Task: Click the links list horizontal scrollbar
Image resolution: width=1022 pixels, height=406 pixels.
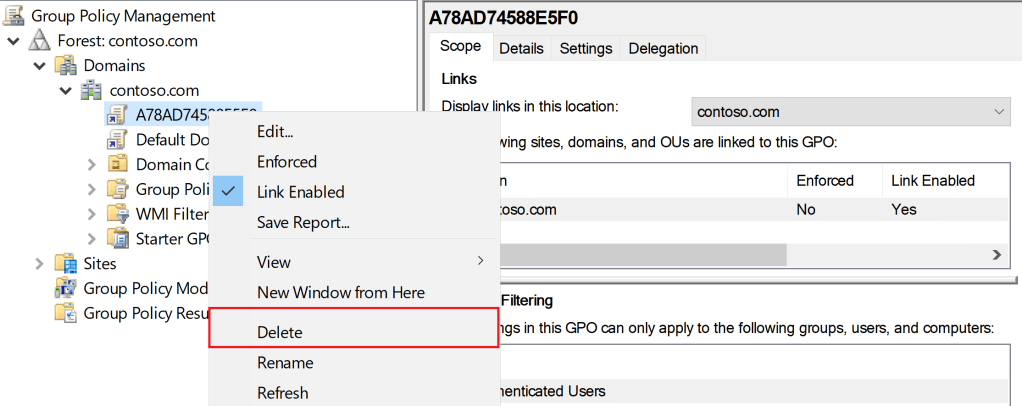Action: 640,255
